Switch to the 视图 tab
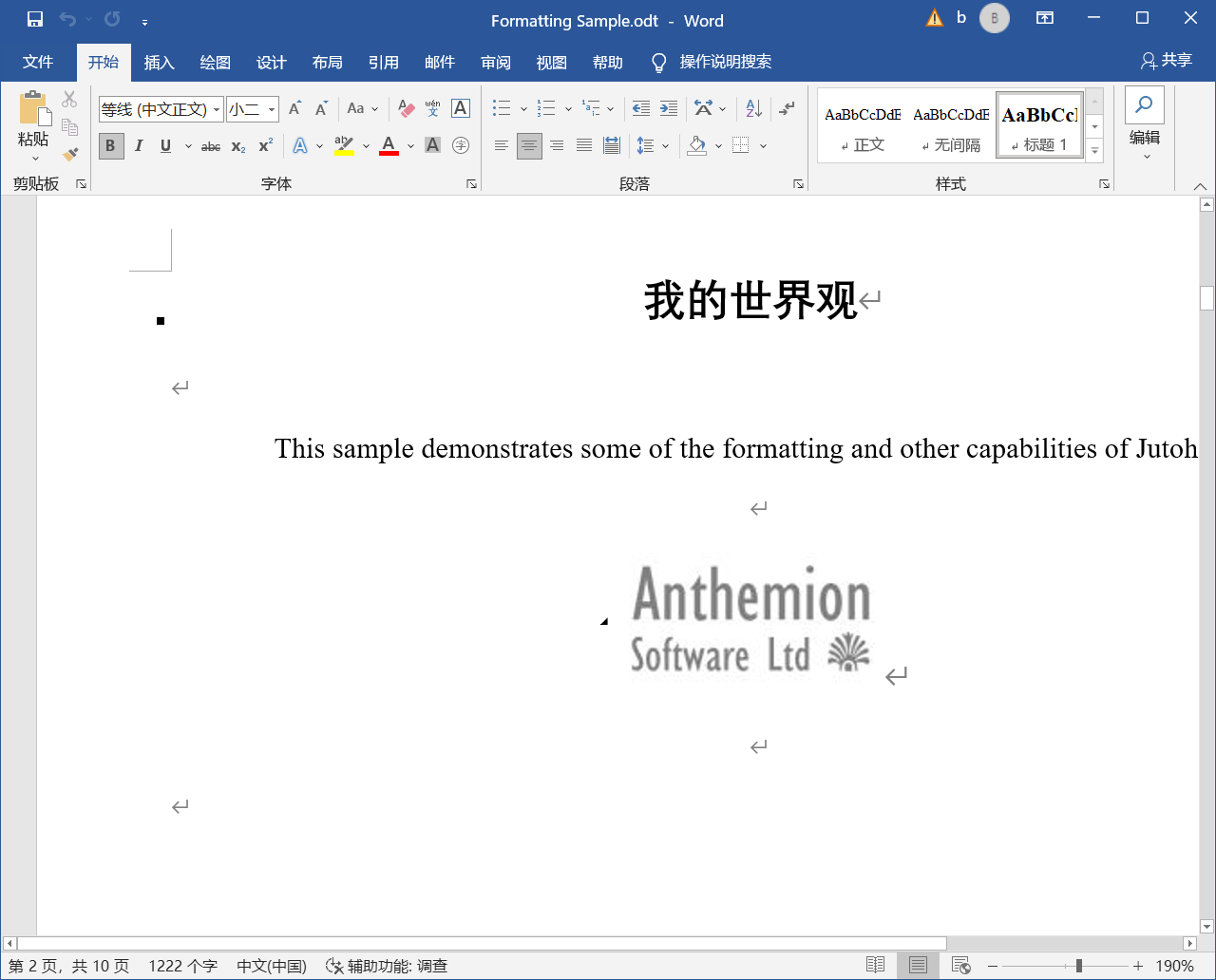Screen dimensions: 1216x980 coord(552,62)
